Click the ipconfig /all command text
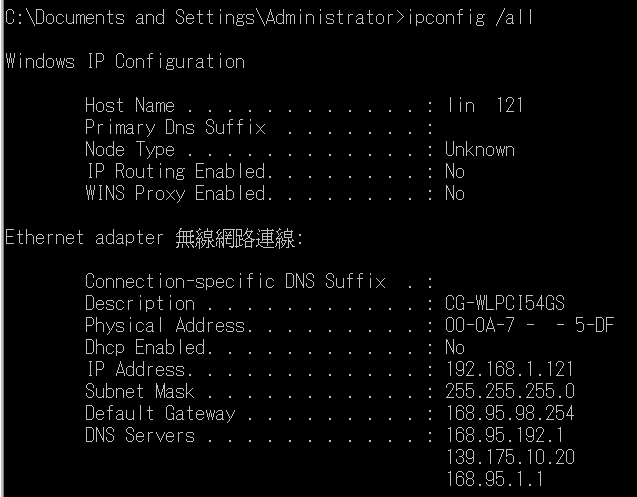Screen dimensions: 637x497 (x=470, y=18)
